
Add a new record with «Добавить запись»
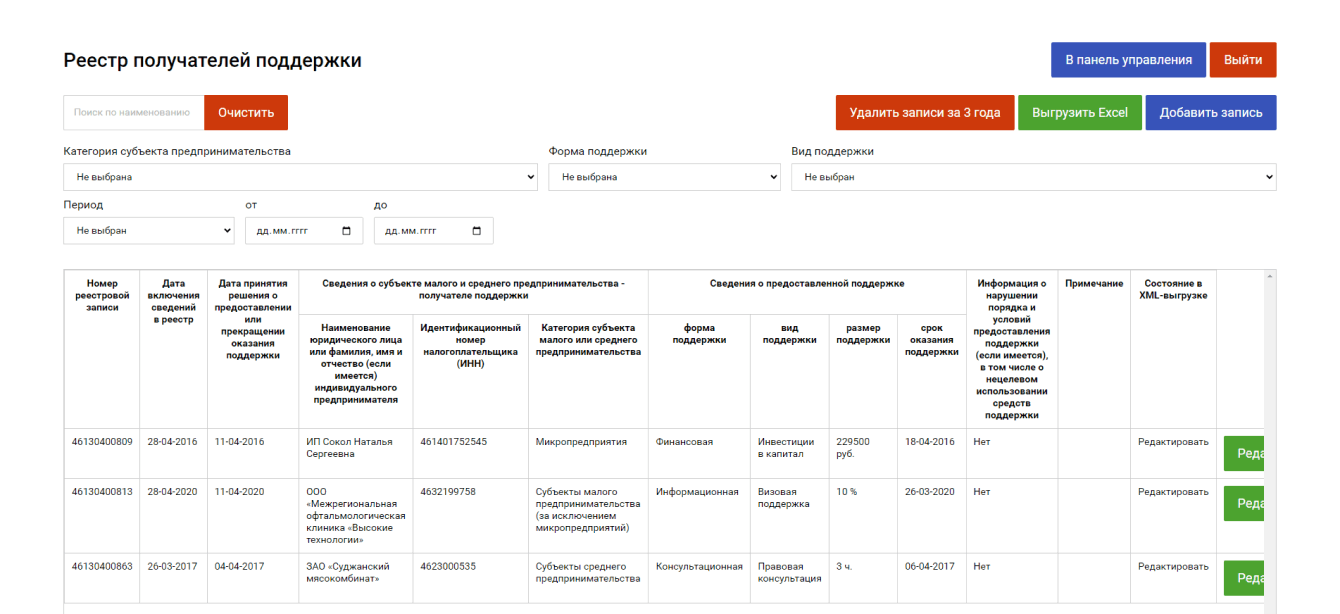pos(1211,112)
